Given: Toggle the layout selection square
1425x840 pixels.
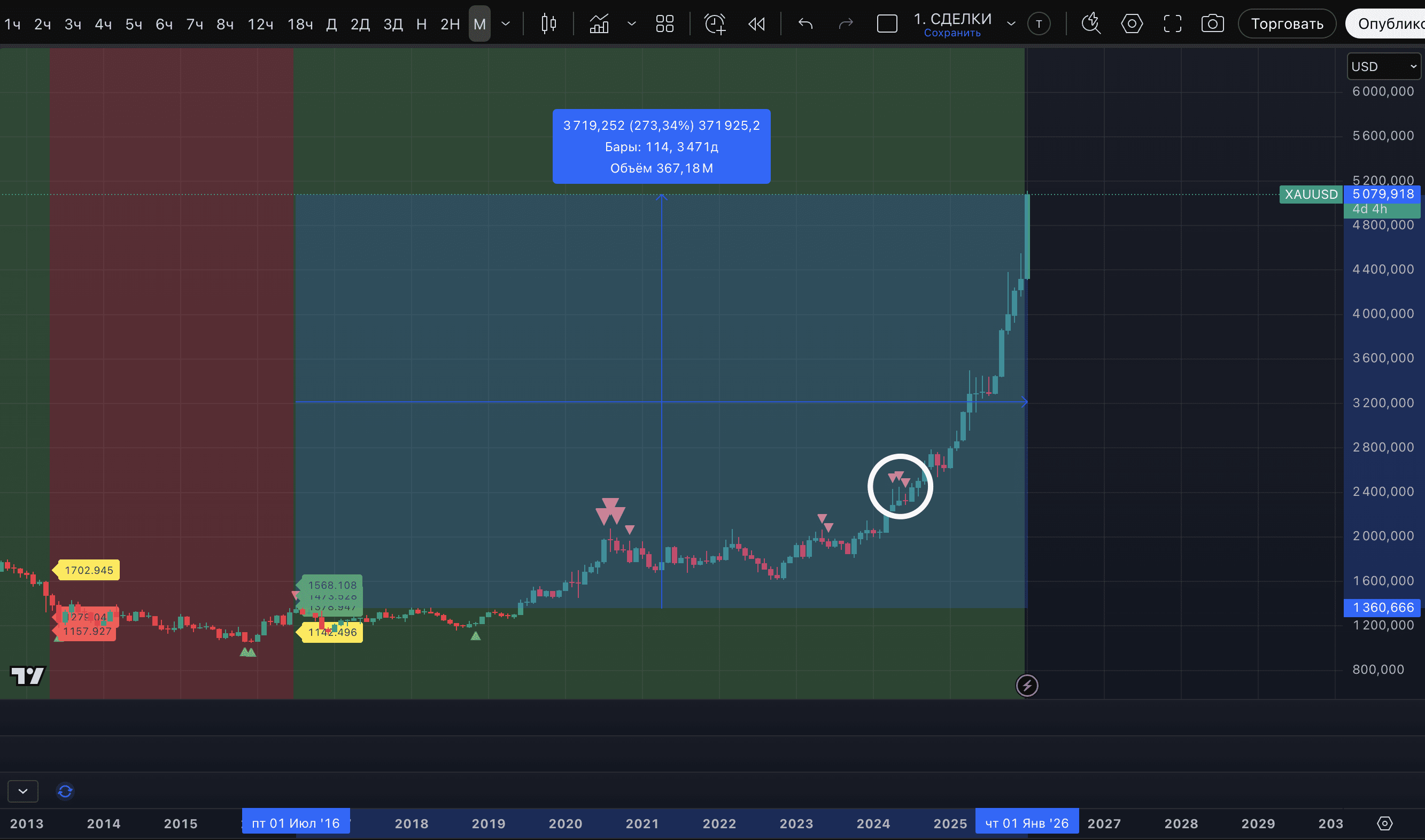Looking at the screenshot, I should (x=887, y=24).
